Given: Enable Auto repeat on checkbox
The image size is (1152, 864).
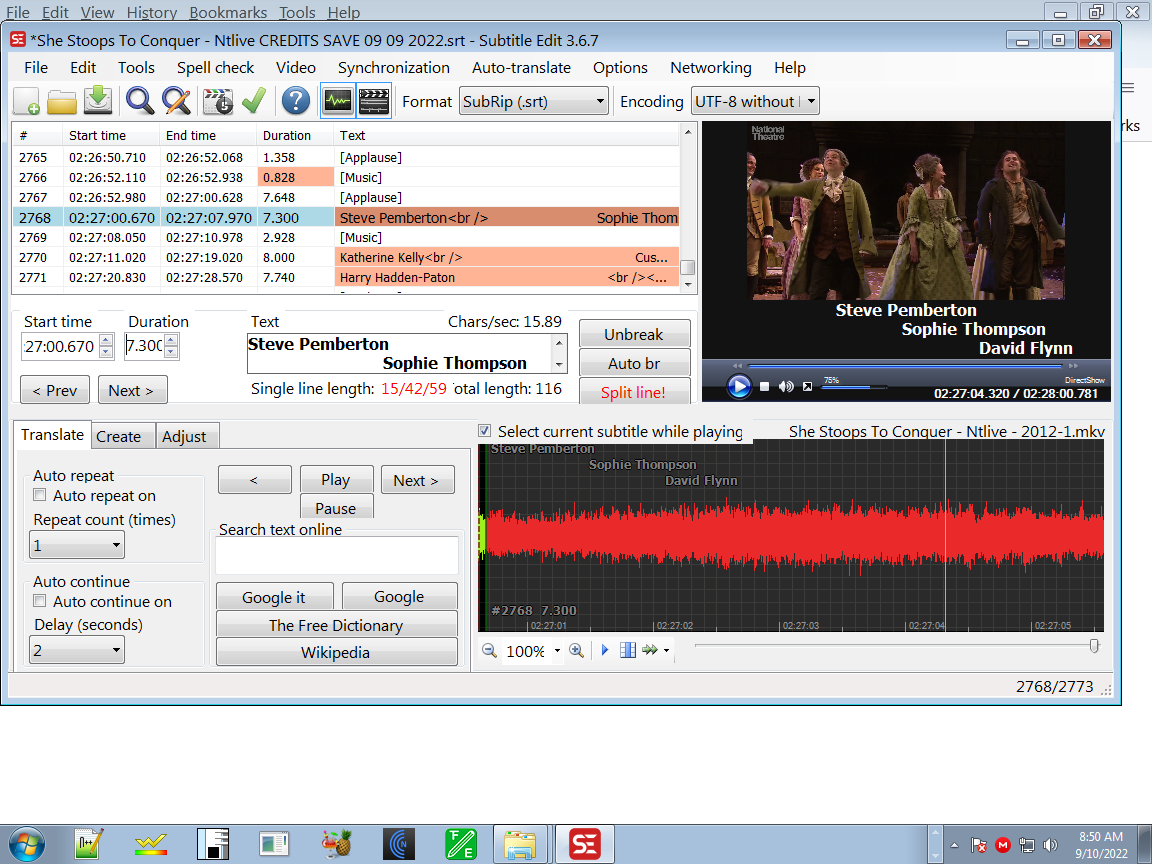Looking at the screenshot, I should click(40, 495).
